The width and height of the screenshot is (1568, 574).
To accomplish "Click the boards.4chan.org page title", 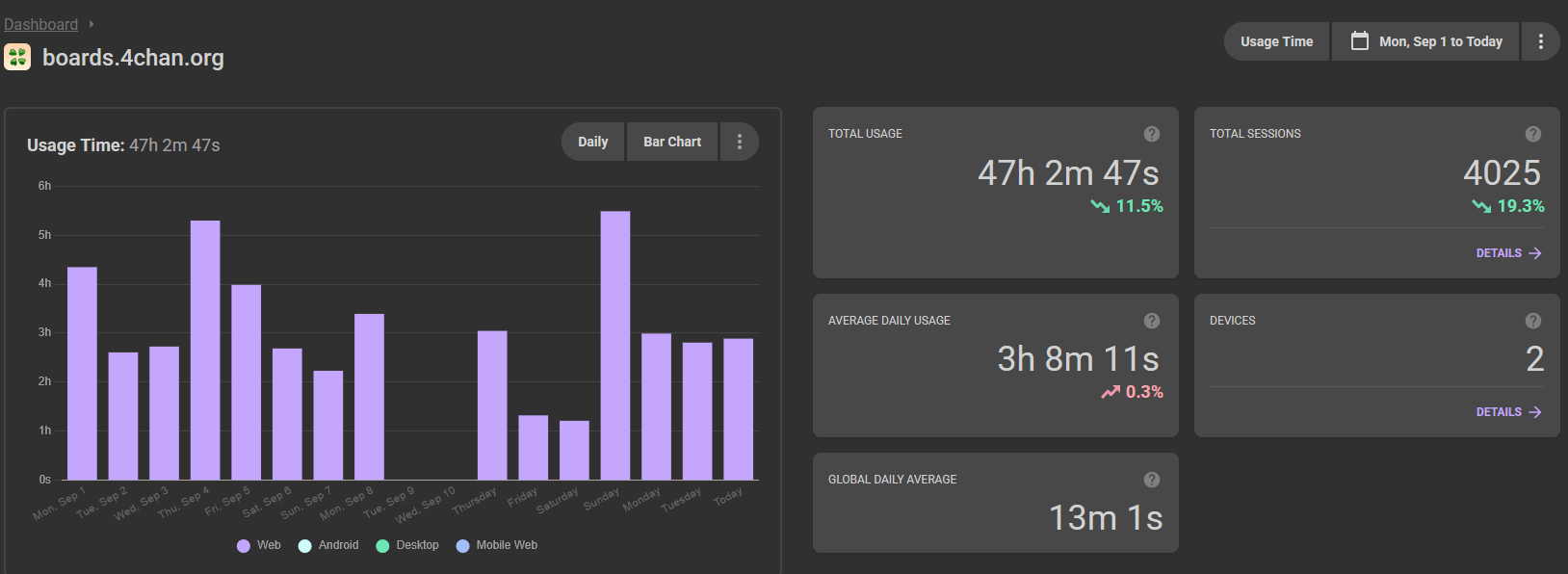I will click(x=133, y=58).
